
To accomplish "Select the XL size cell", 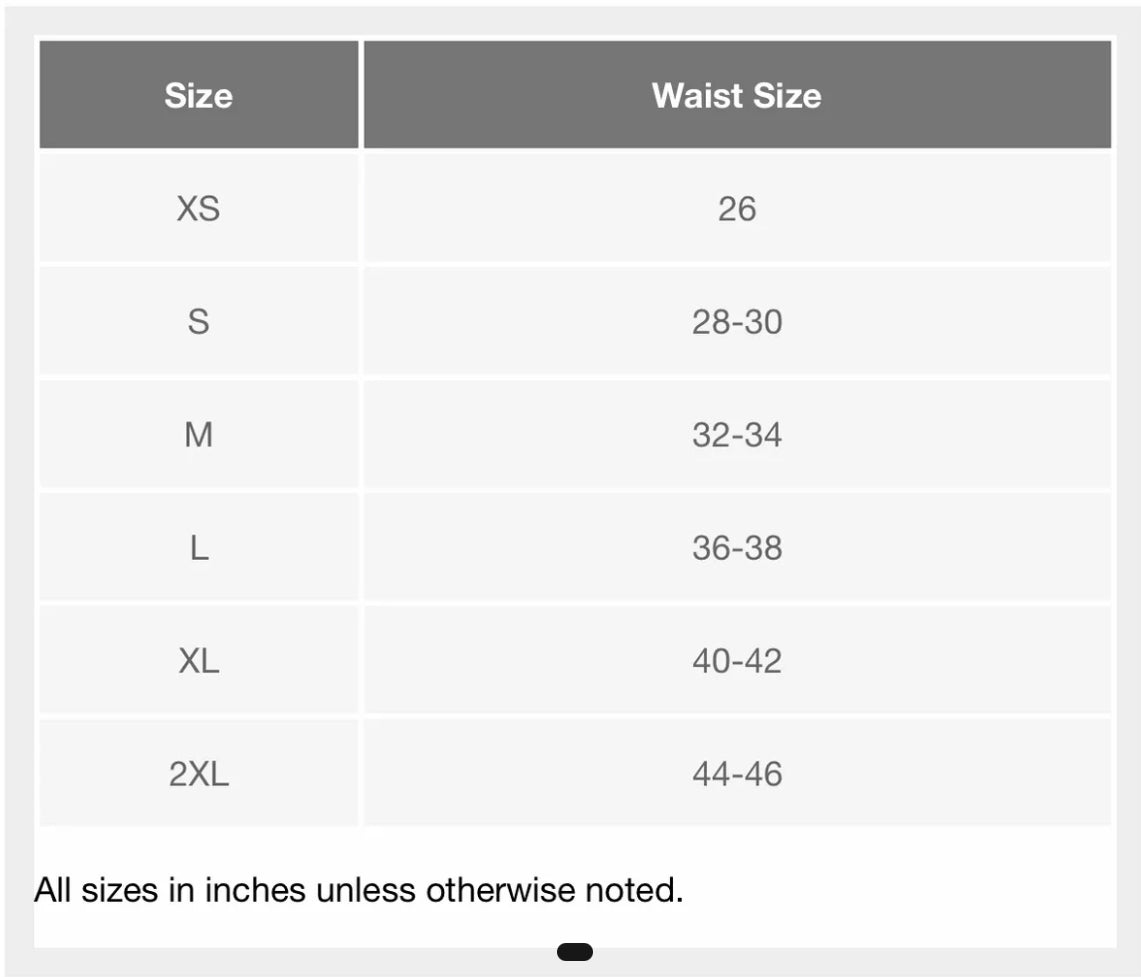I will (198, 661).
